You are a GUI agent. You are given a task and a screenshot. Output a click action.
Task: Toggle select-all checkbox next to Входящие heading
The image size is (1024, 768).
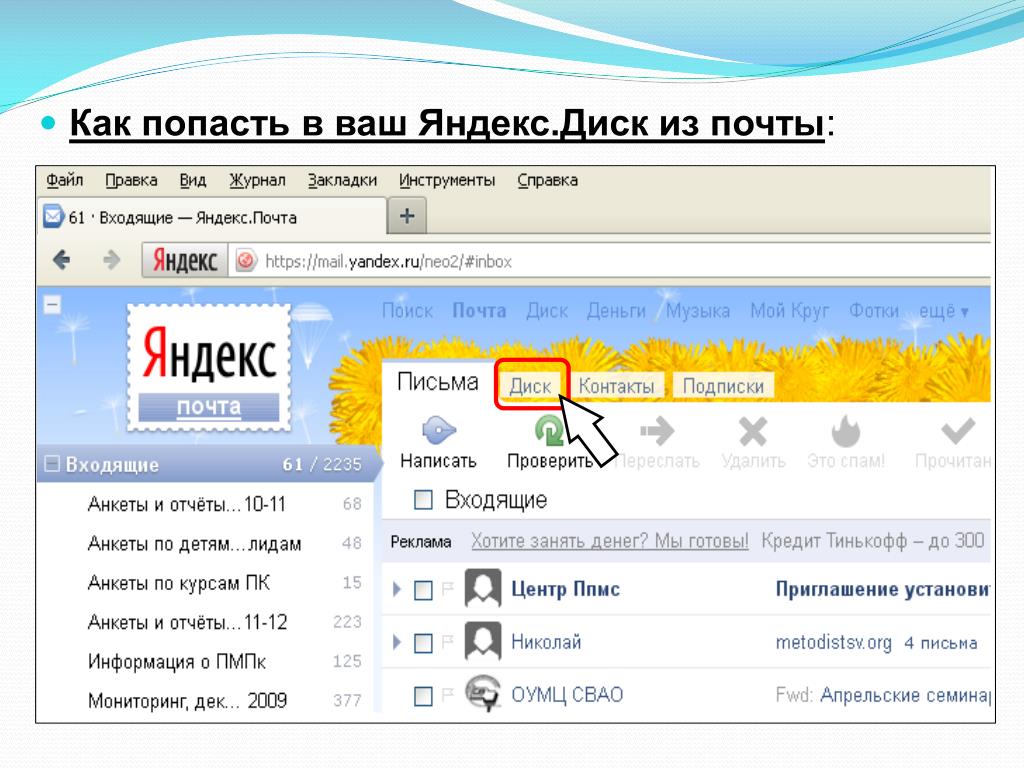[423, 500]
